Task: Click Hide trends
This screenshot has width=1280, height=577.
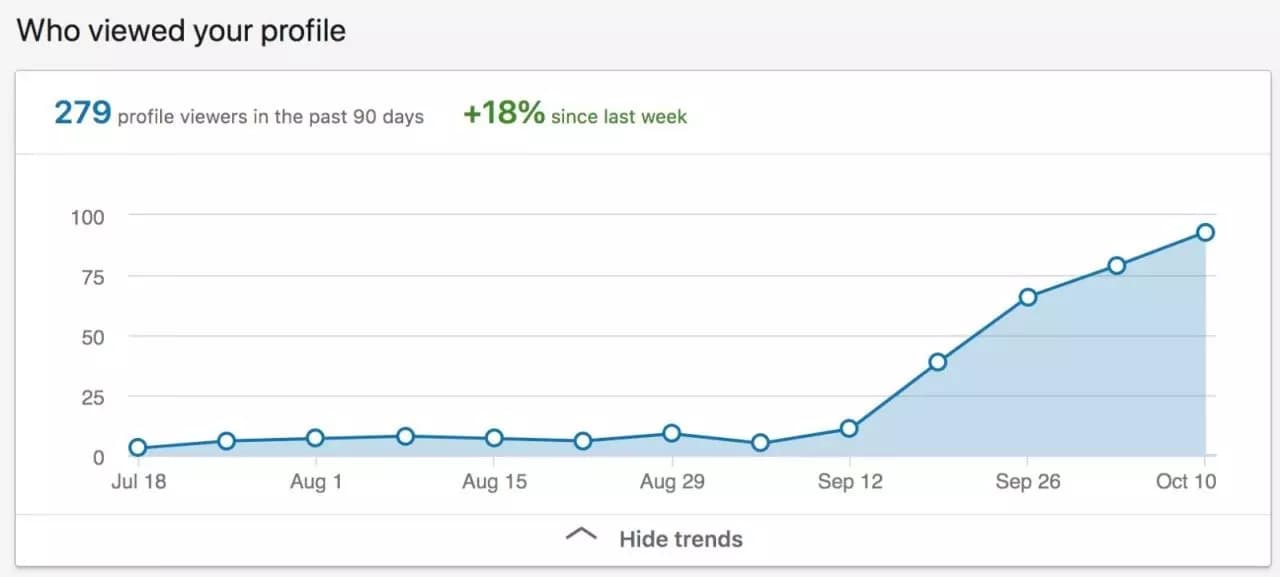Action: tap(680, 539)
